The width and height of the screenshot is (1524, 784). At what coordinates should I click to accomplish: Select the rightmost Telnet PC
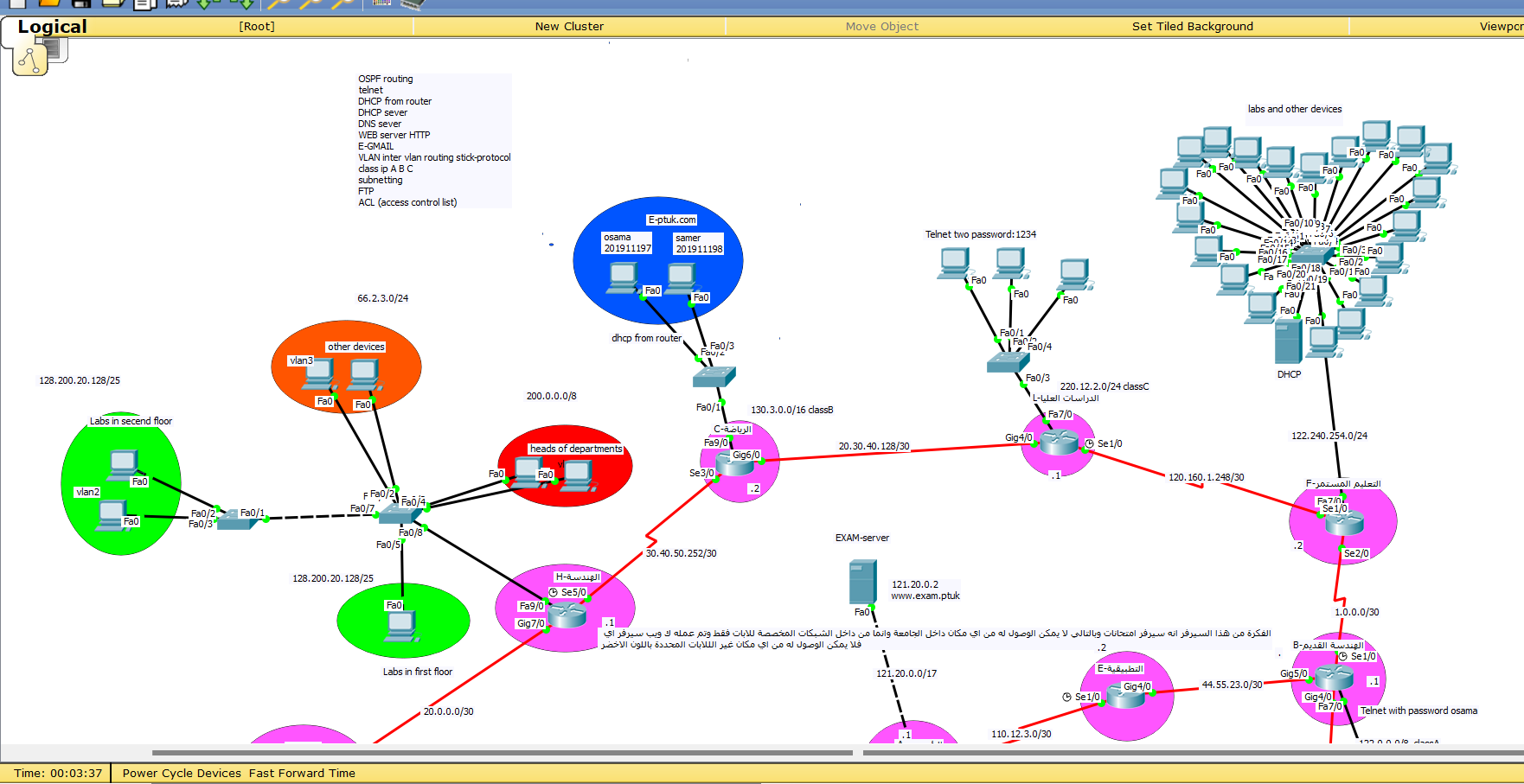tap(1074, 275)
